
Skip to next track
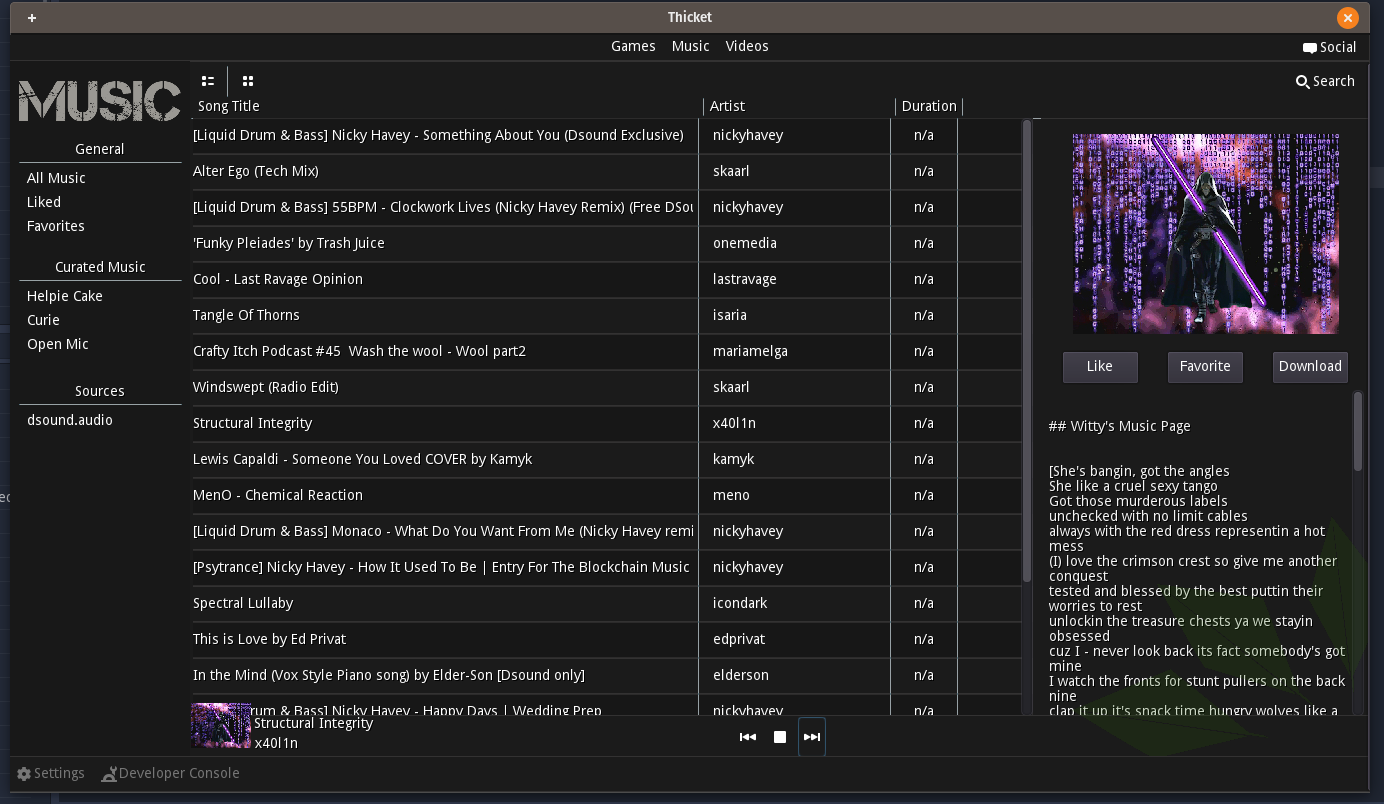click(812, 737)
